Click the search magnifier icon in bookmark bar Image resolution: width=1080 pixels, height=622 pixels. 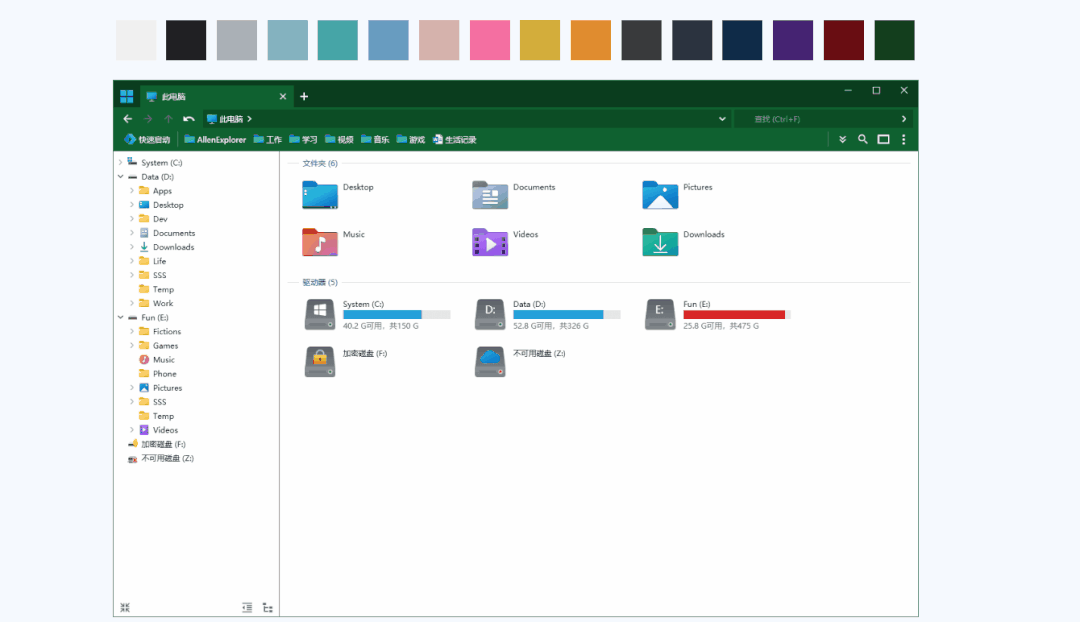click(862, 139)
